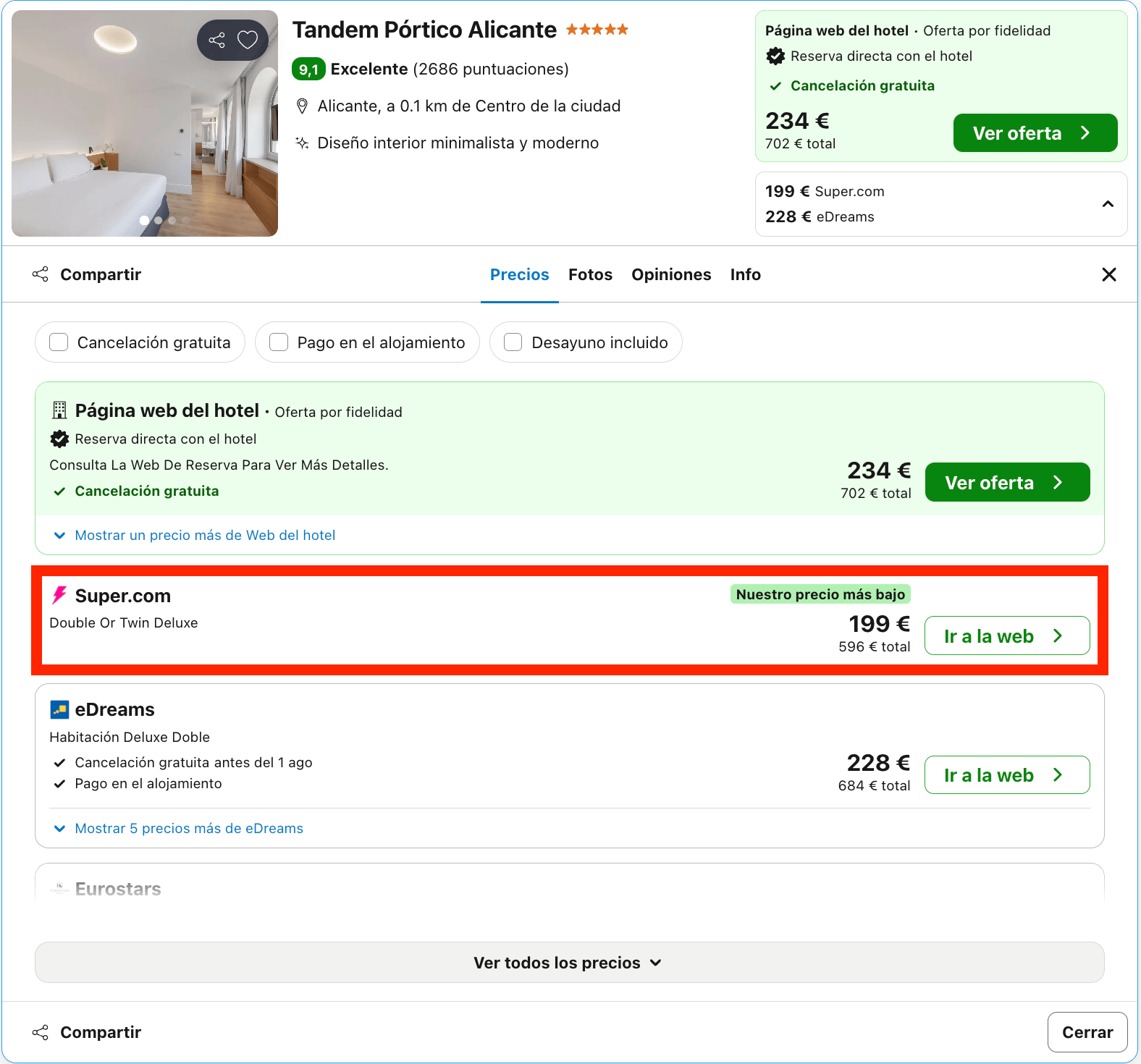The width and height of the screenshot is (1141, 1064).
Task: Click Ir a la web for Super.com
Action: click(1007, 636)
